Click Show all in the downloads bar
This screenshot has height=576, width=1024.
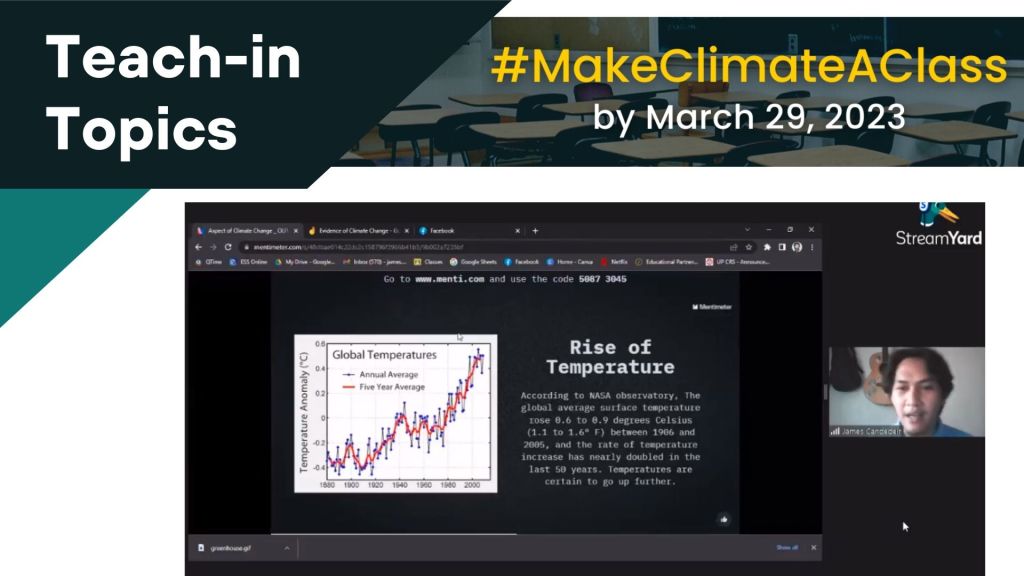pyautogui.click(x=787, y=548)
